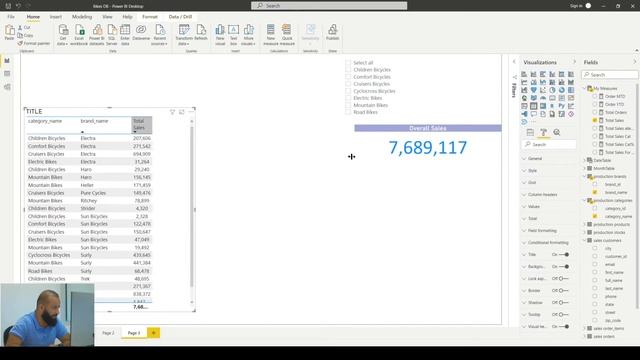Create a New measure

click(271, 35)
